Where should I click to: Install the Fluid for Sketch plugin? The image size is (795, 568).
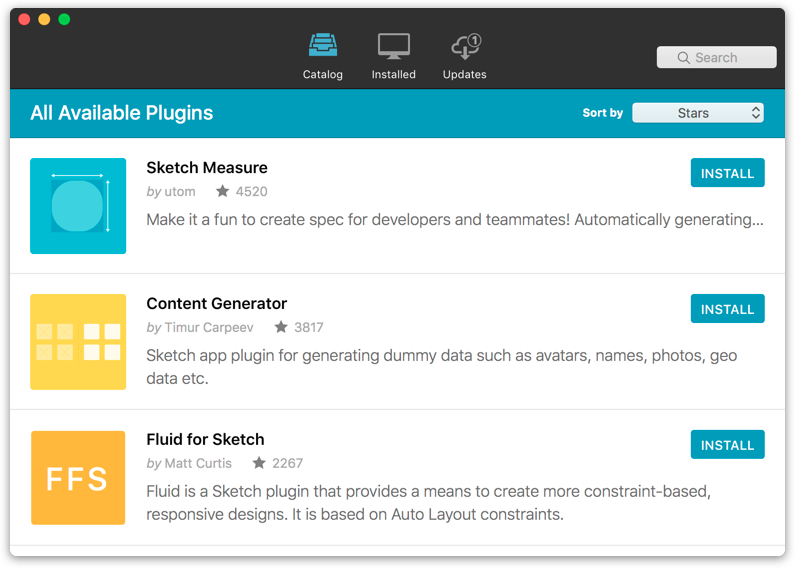click(x=727, y=445)
